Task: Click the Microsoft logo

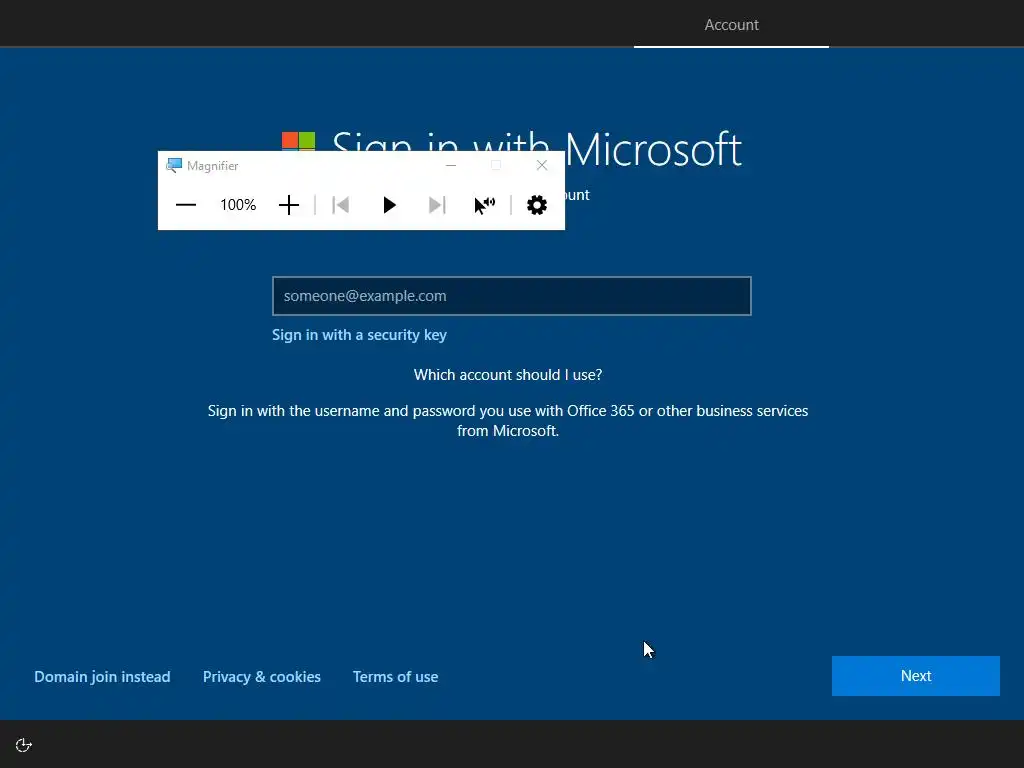Action: (x=298, y=141)
